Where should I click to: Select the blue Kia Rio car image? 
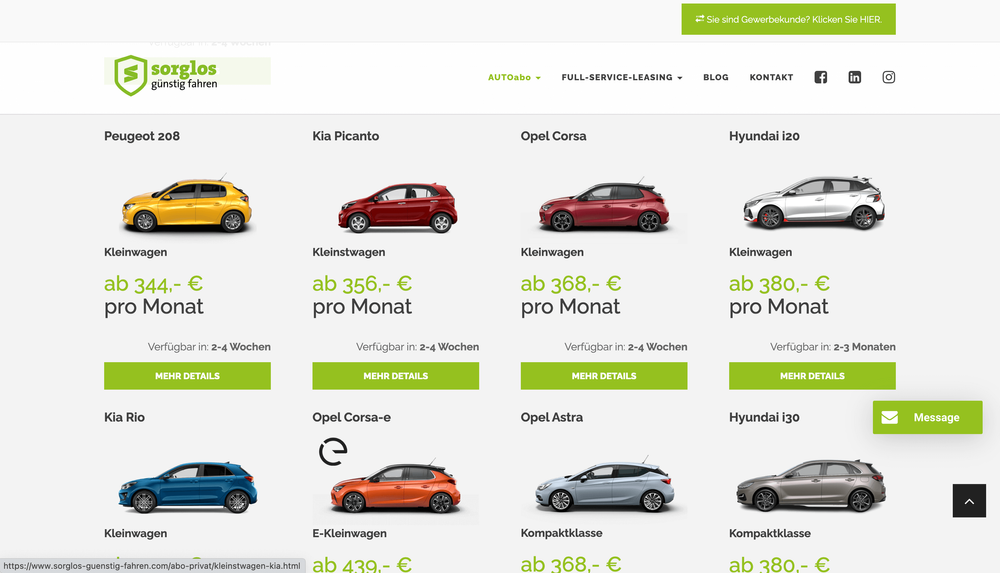pyautogui.click(x=188, y=487)
